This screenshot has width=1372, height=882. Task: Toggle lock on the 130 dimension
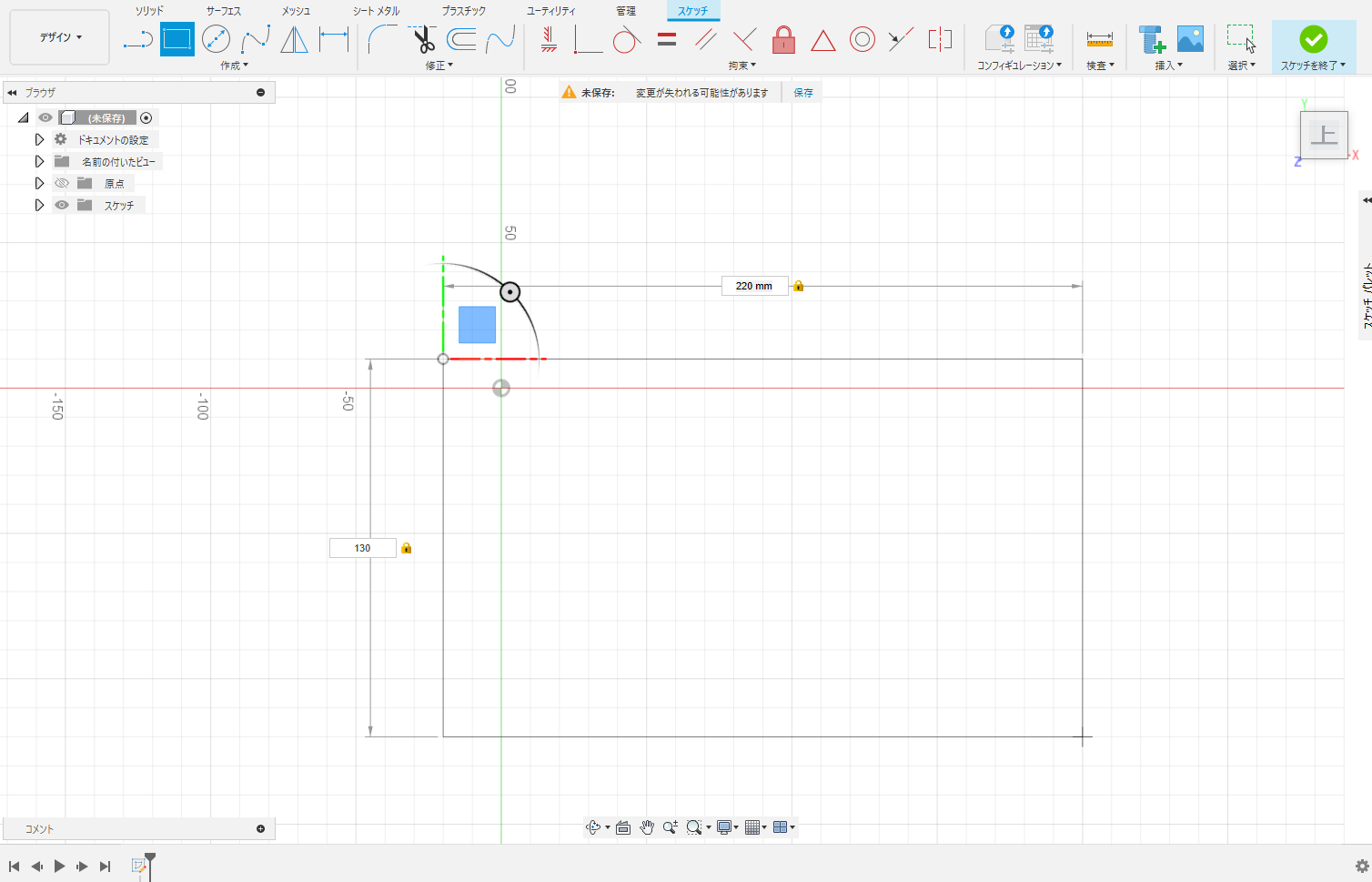coord(407,548)
